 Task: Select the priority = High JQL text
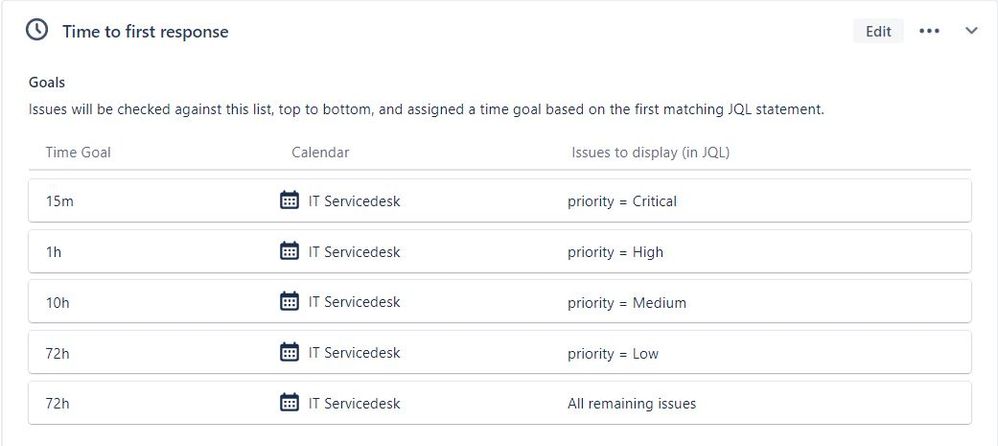615,252
